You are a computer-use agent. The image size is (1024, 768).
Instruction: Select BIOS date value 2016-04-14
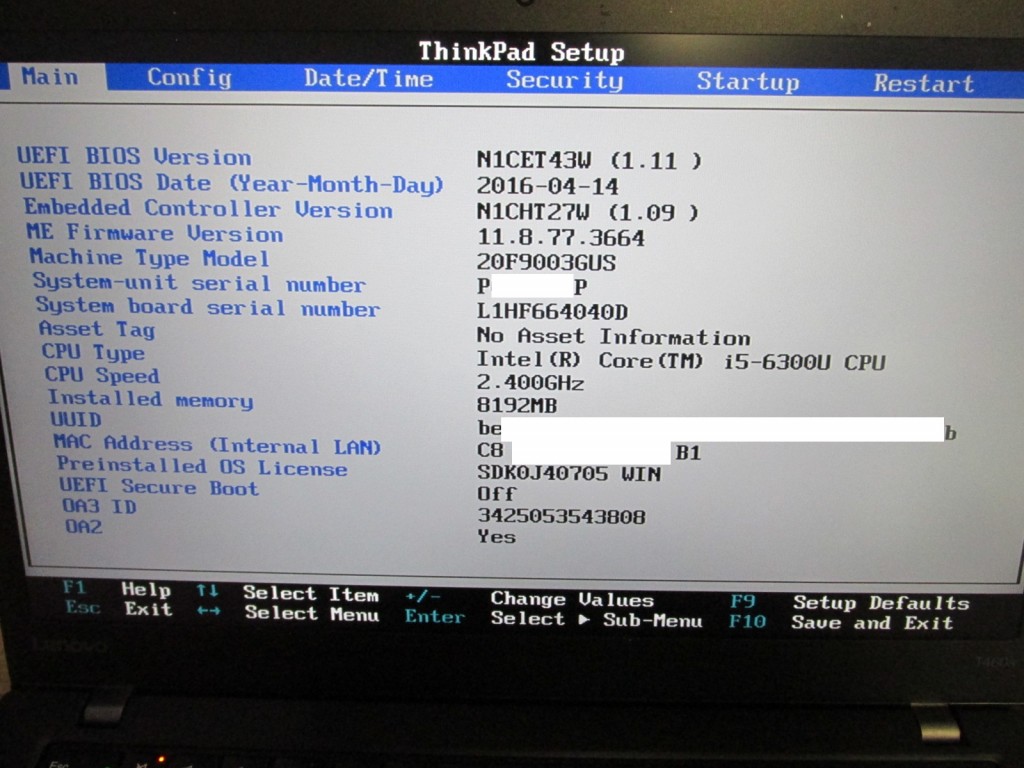click(547, 186)
